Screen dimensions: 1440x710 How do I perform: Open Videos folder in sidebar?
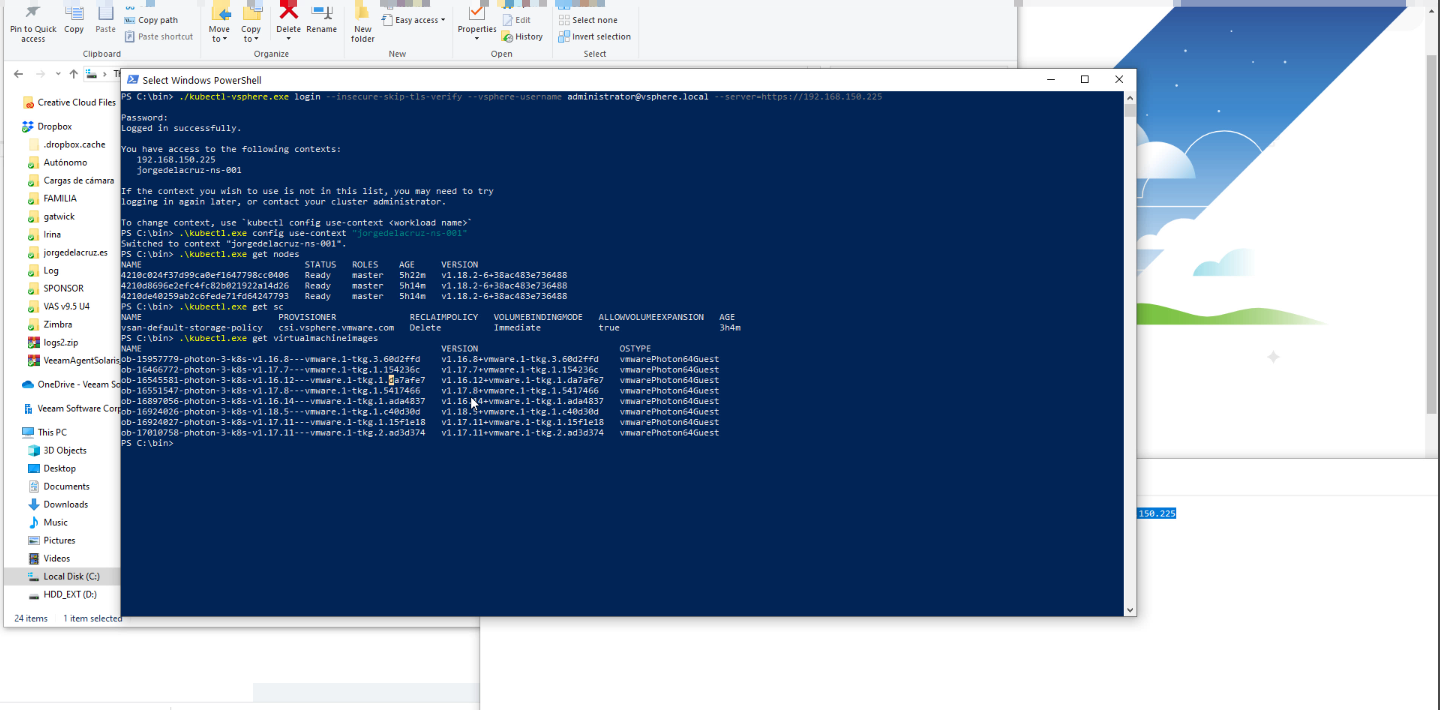point(49,558)
